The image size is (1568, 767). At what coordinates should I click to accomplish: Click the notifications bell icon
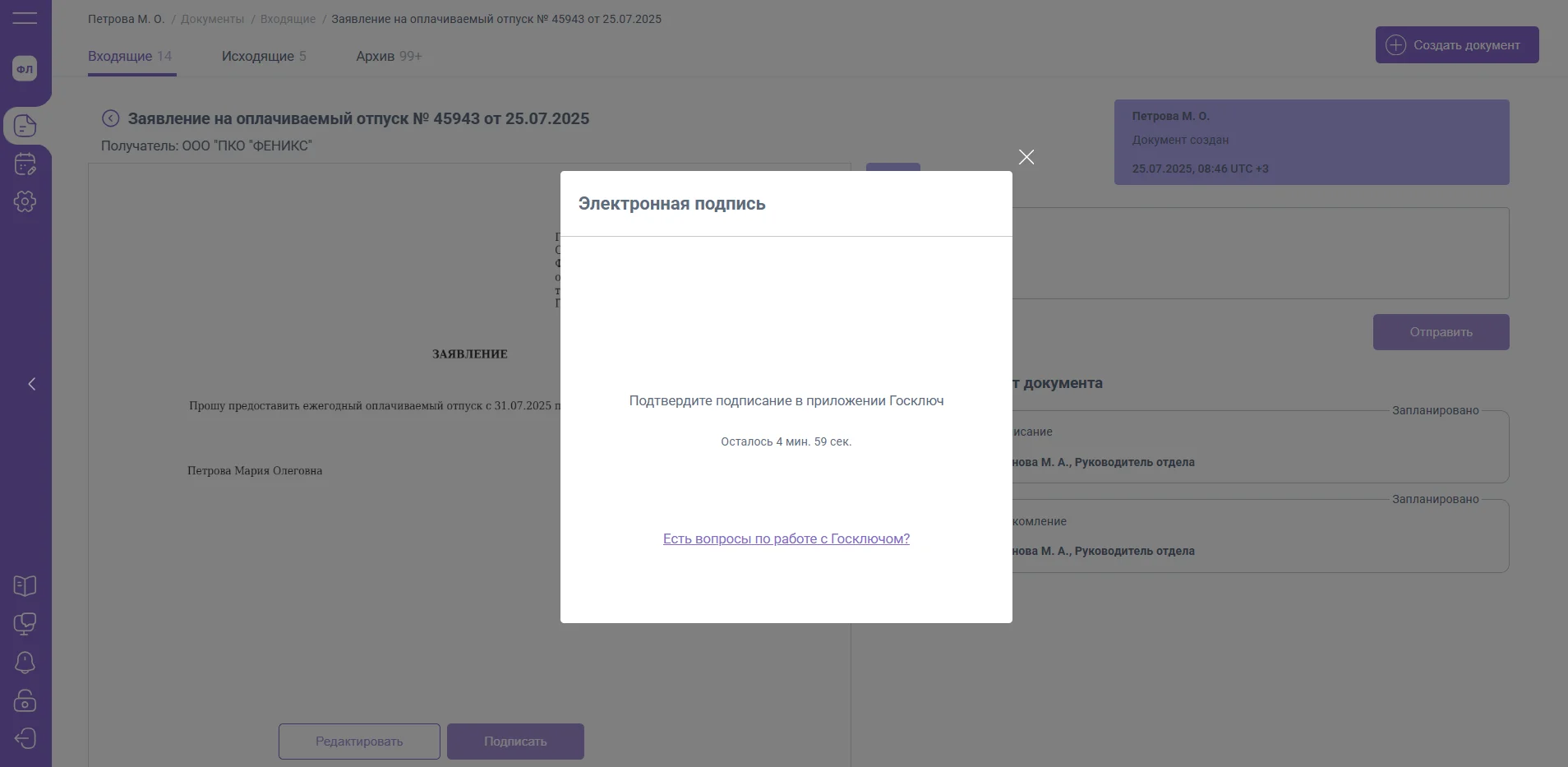tap(25, 663)
